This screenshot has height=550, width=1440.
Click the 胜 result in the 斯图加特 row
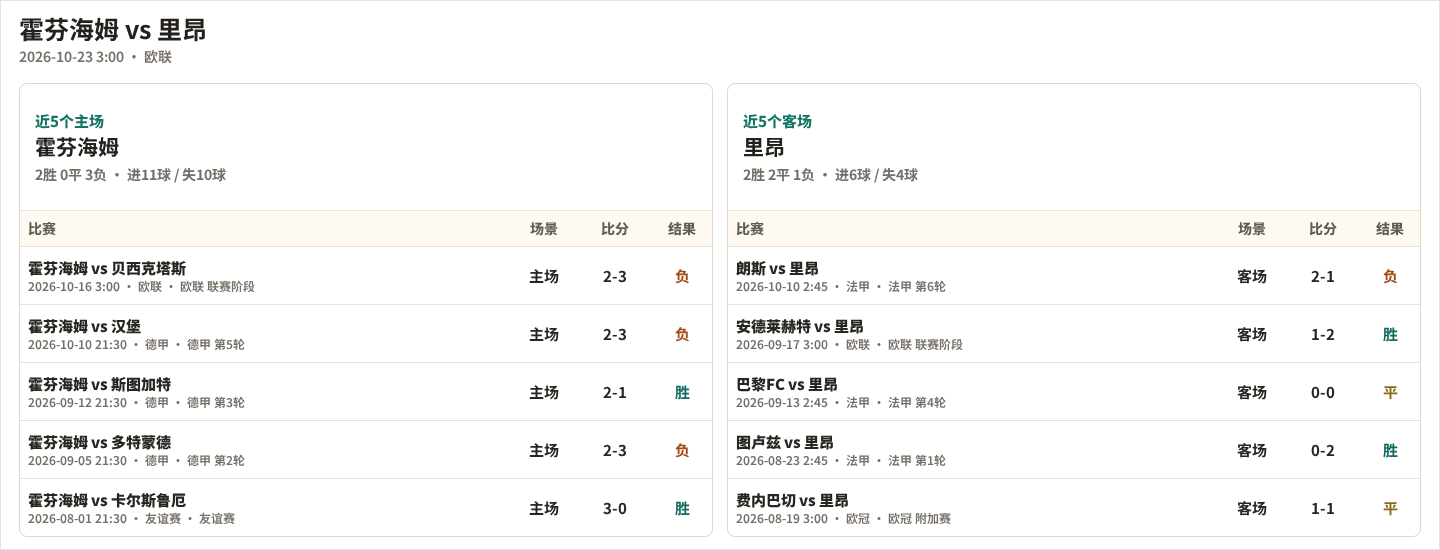(682, 392)
